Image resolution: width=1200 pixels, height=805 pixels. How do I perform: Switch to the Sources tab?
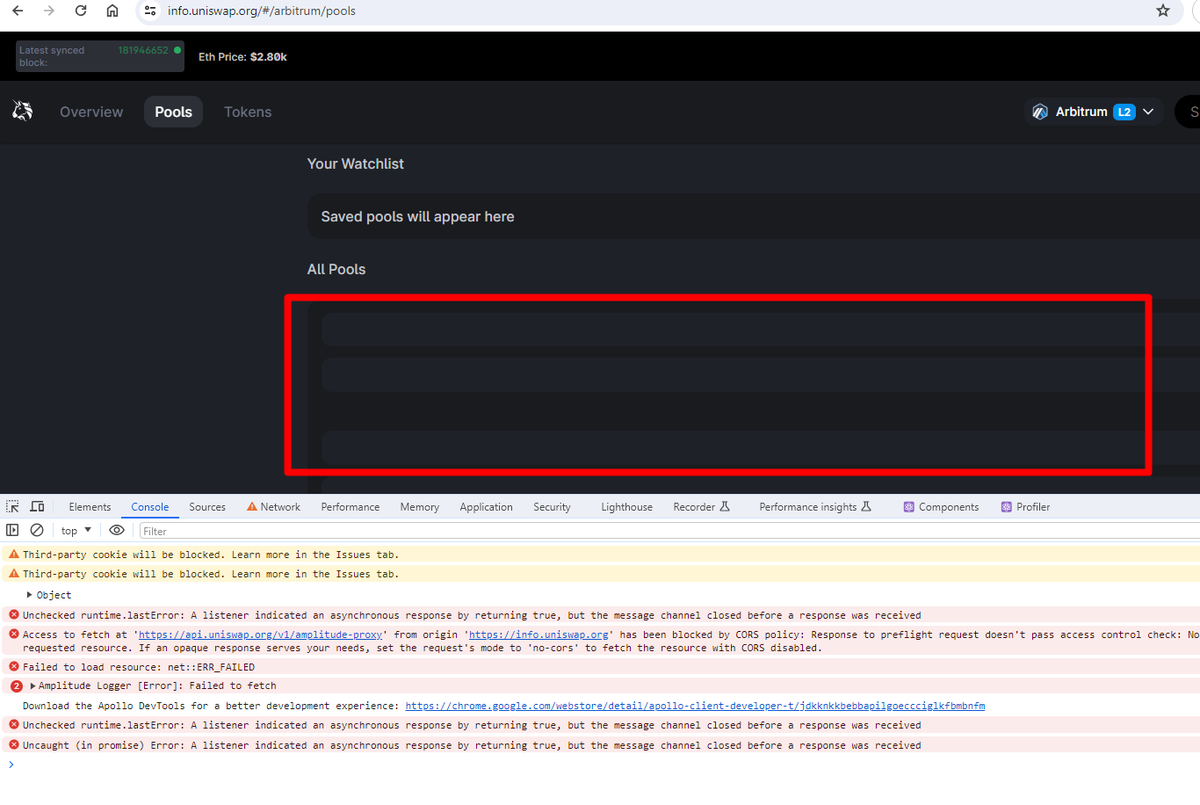(207, 507)
